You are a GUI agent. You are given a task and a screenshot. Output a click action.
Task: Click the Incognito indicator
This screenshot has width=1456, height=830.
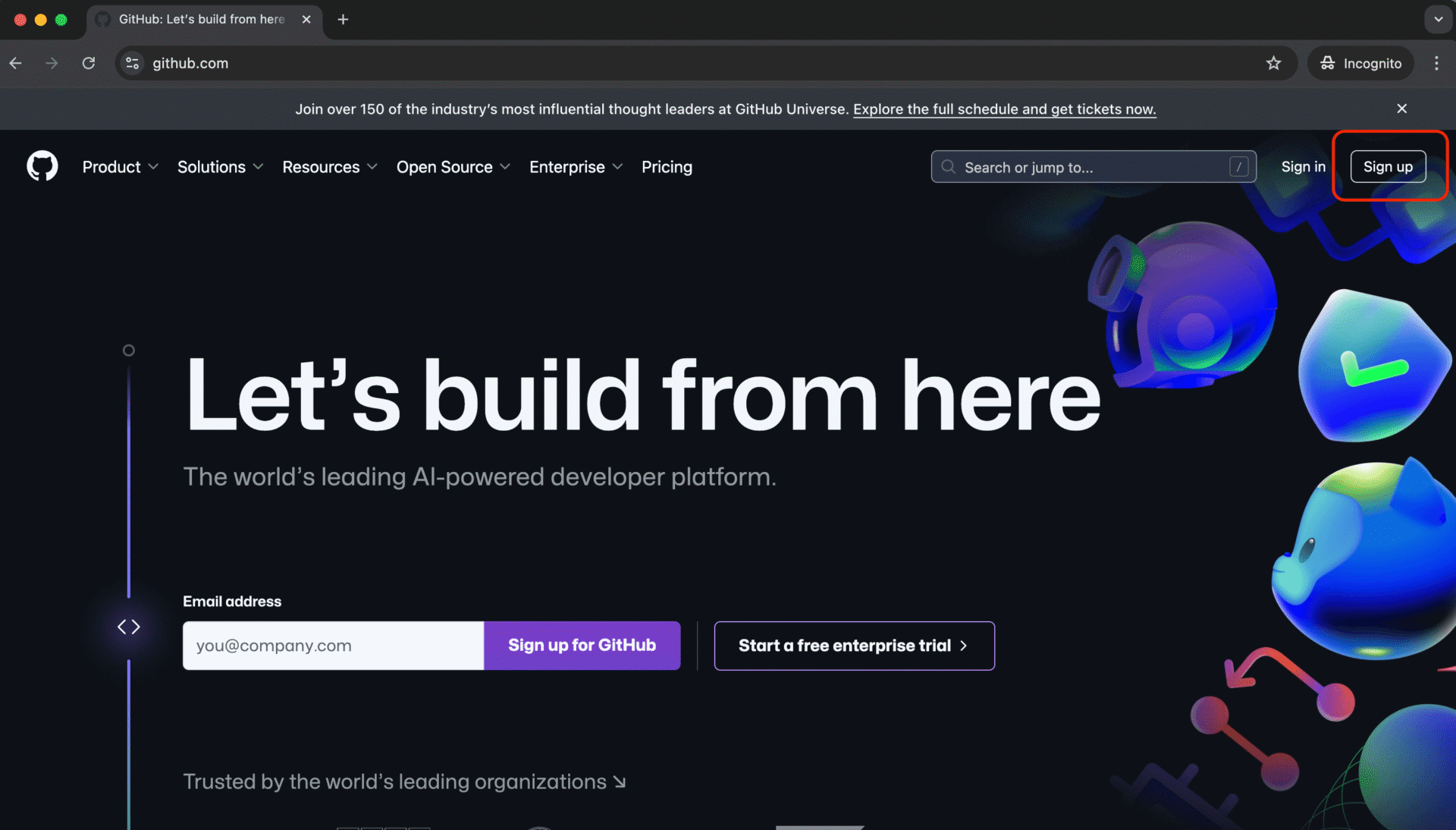click(1361, 63)
